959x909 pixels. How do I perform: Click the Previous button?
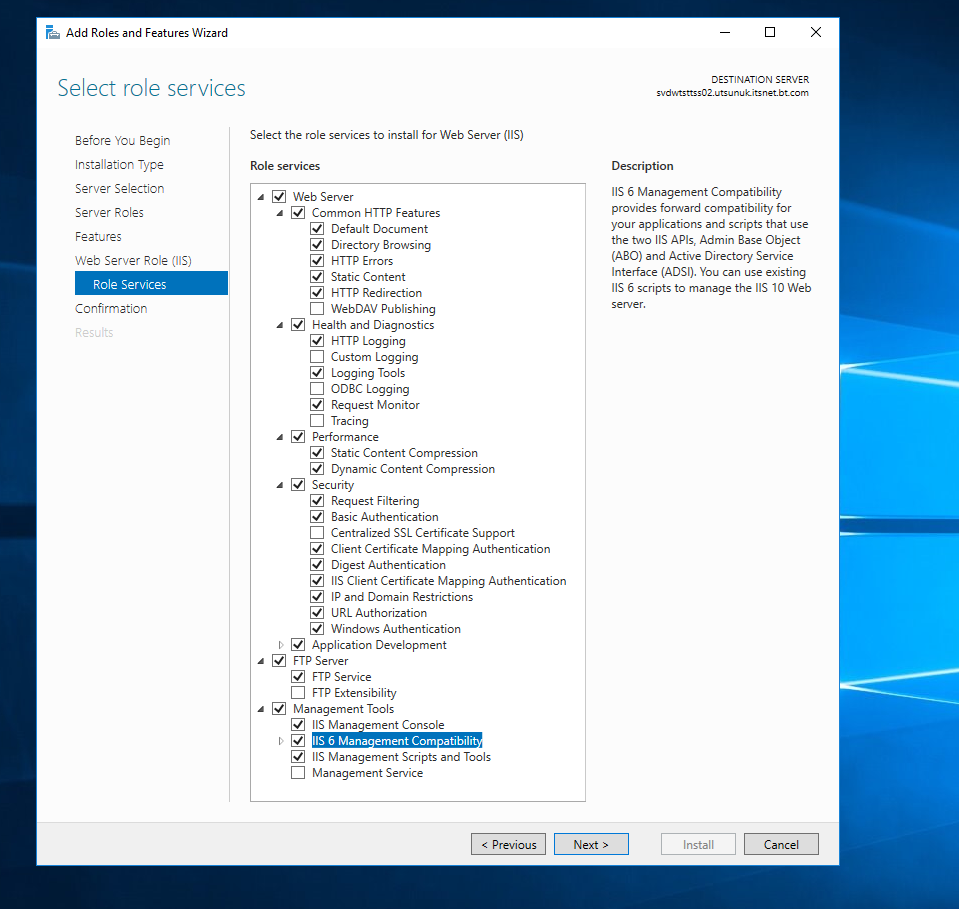click(508, 844)
